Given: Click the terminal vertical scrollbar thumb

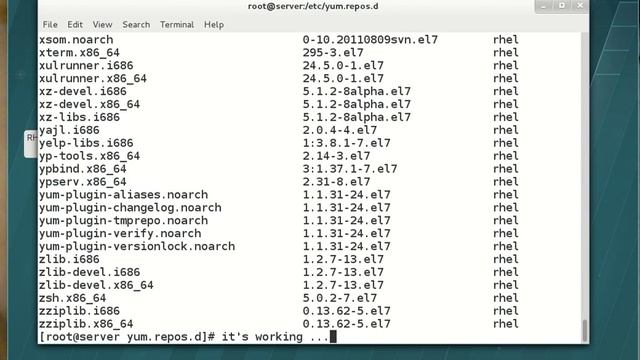Looking at the screenshot, I should (x=585, y=331).
